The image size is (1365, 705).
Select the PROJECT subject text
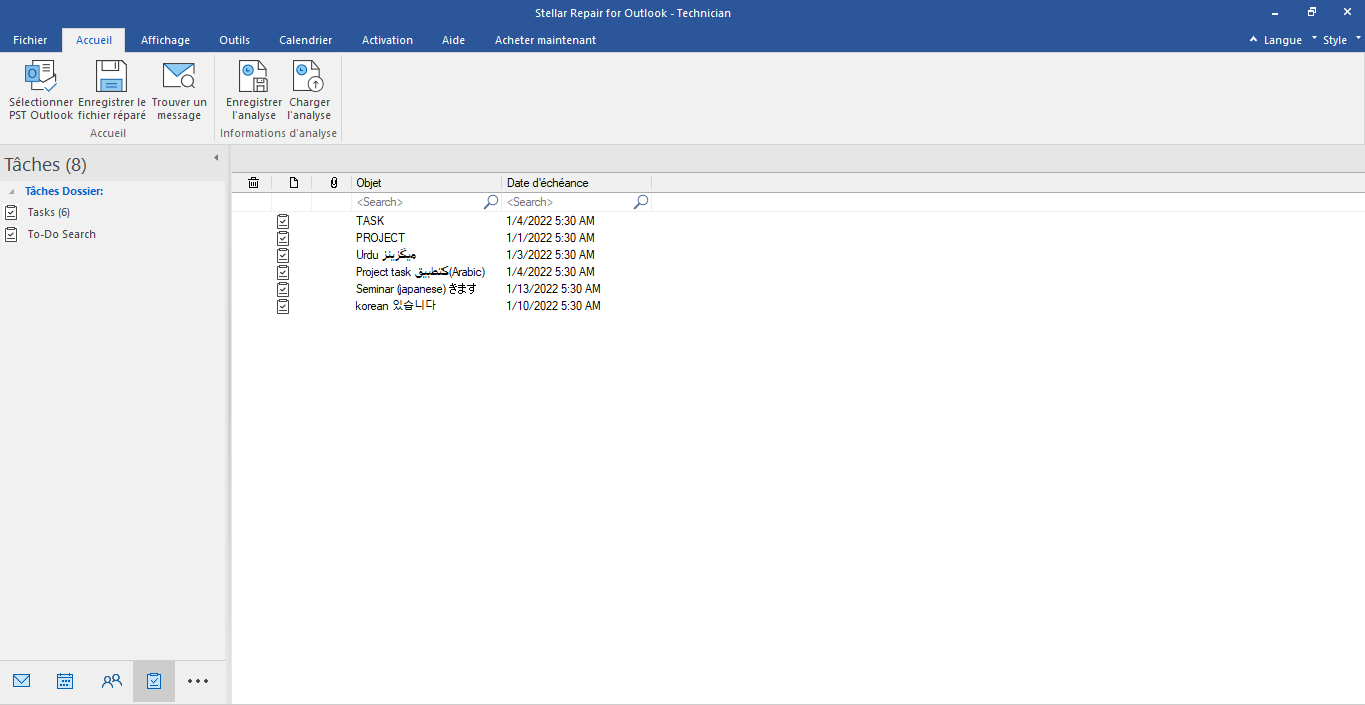pos(381,238)
